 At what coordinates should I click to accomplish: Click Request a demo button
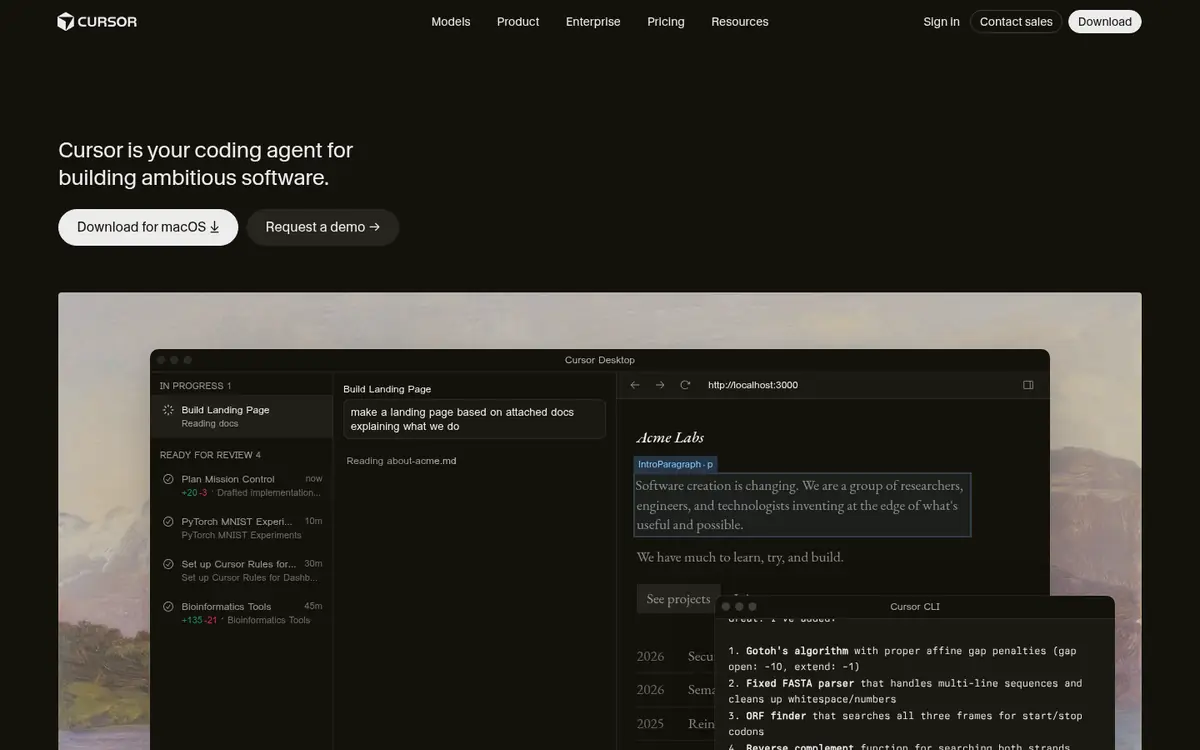pos(323,227)
